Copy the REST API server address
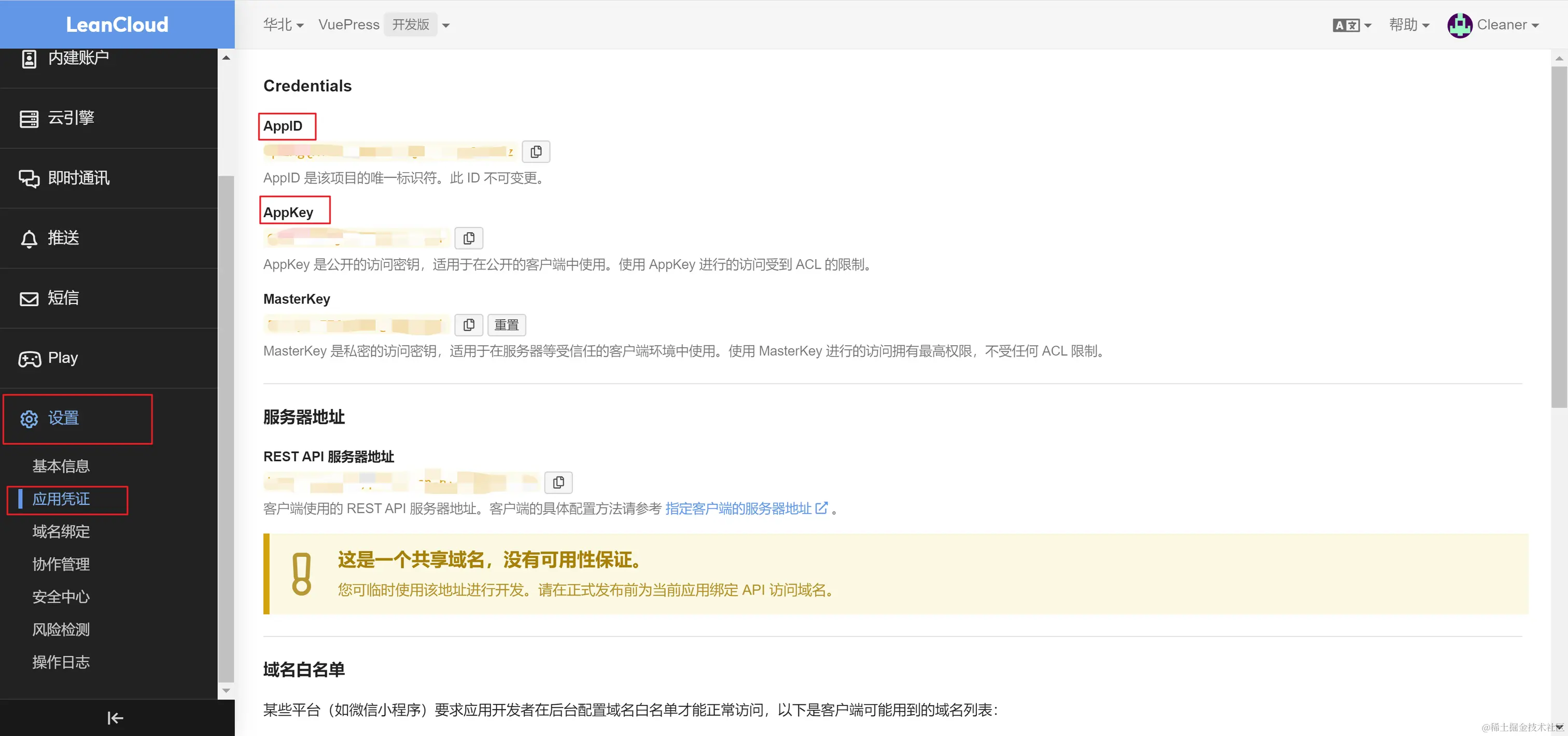The width and height of the screenshot is (1568, 736). coord(558,482)
